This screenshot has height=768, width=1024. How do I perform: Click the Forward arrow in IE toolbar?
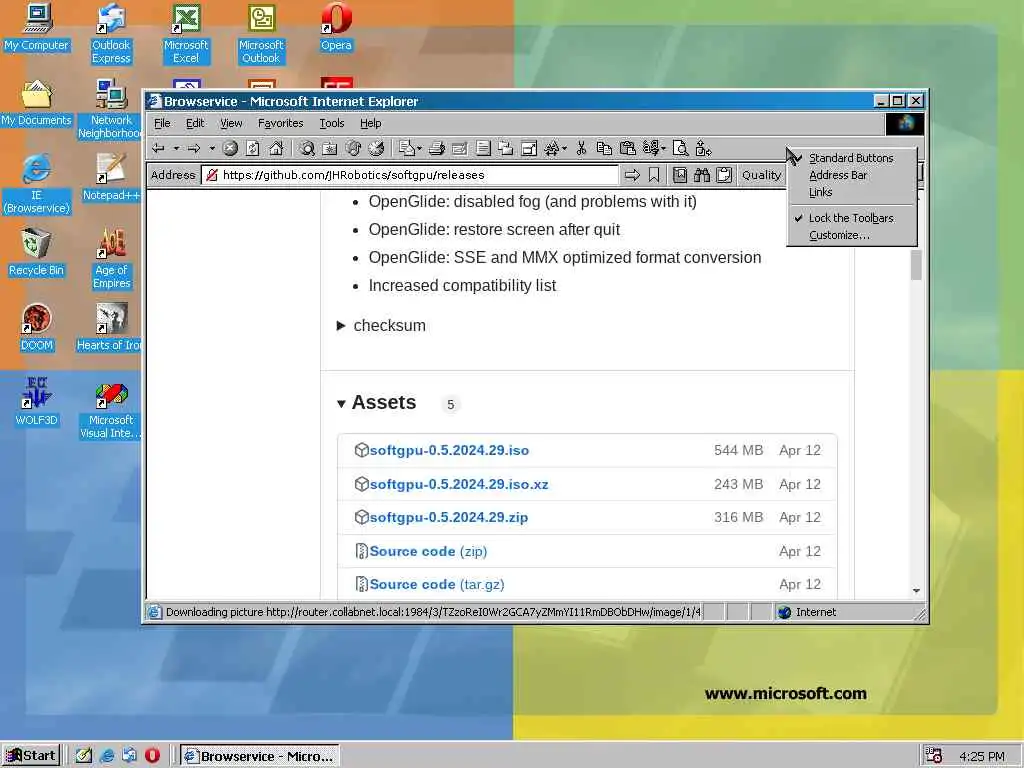coord(193,149)
